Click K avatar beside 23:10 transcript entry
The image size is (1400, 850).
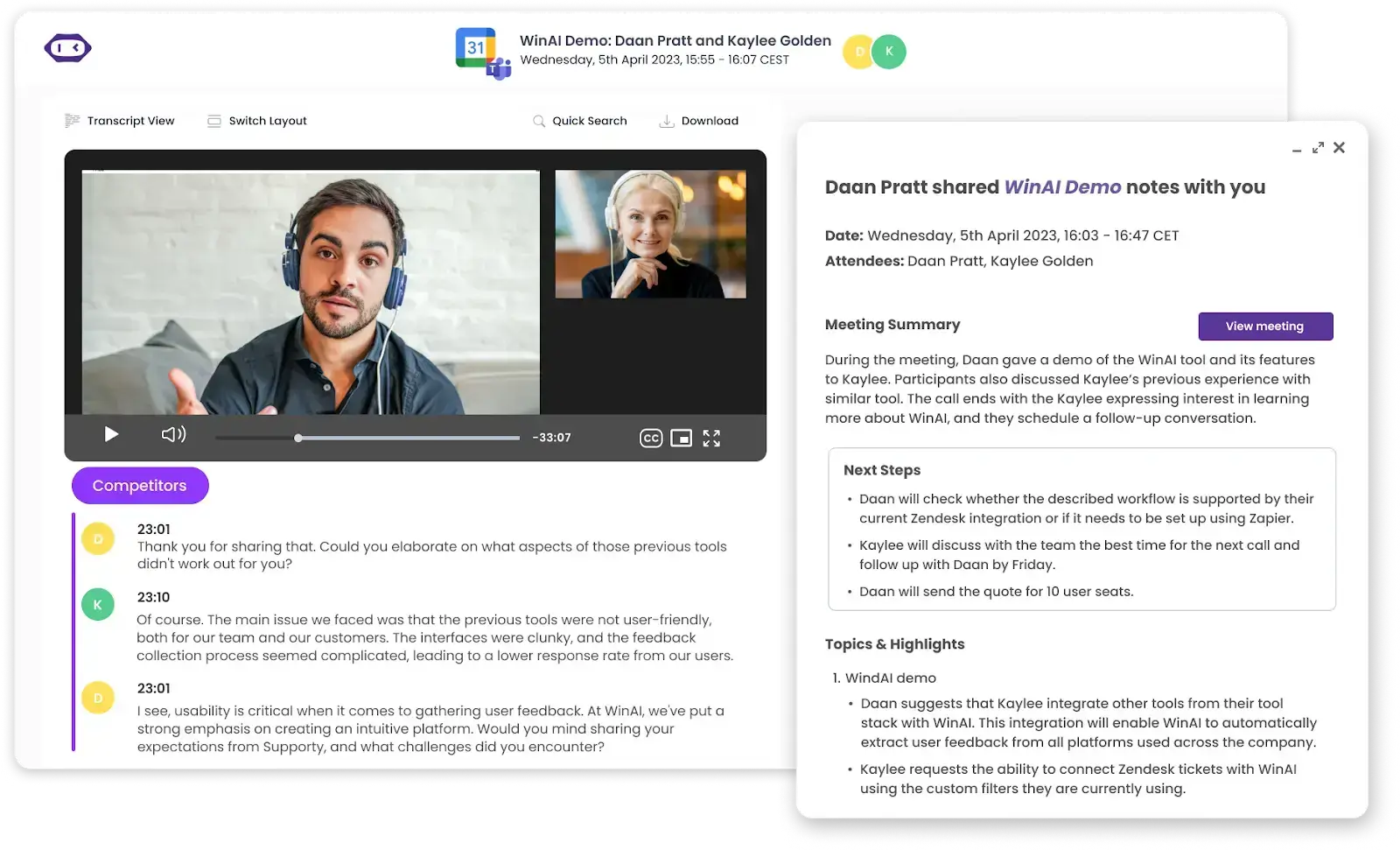(98, 604)
